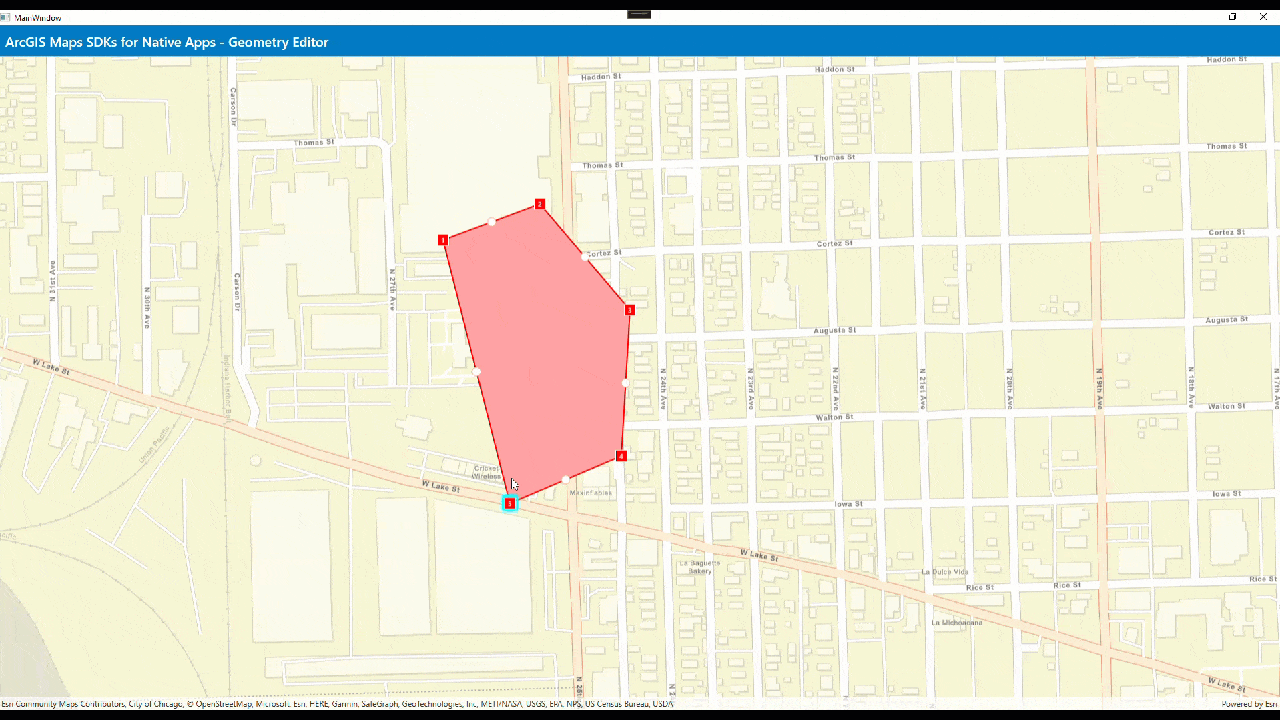Image resolution: width=1280 pixels, height=720 pixels.
Task: Select the red vertex handle labeled 3 on the polygon's right edge
Action: [629, 310]
